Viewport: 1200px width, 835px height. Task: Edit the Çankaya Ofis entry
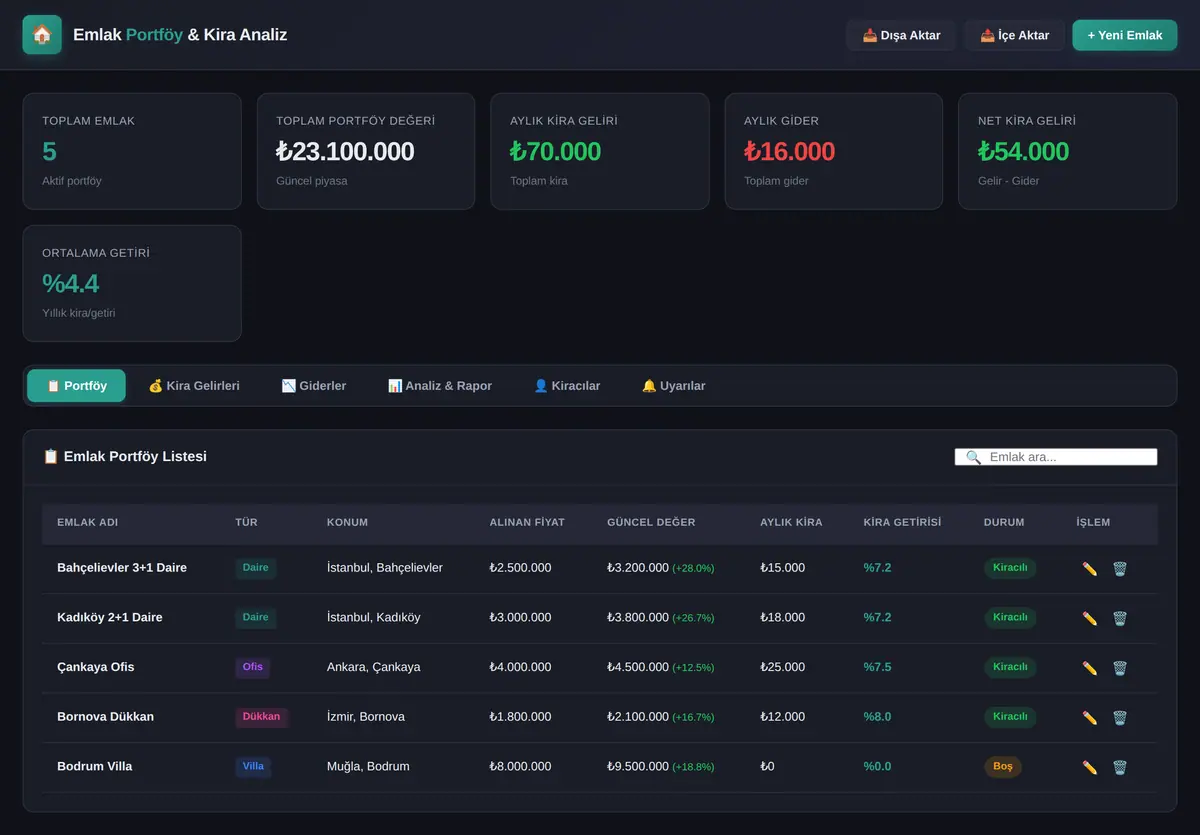1090,668
